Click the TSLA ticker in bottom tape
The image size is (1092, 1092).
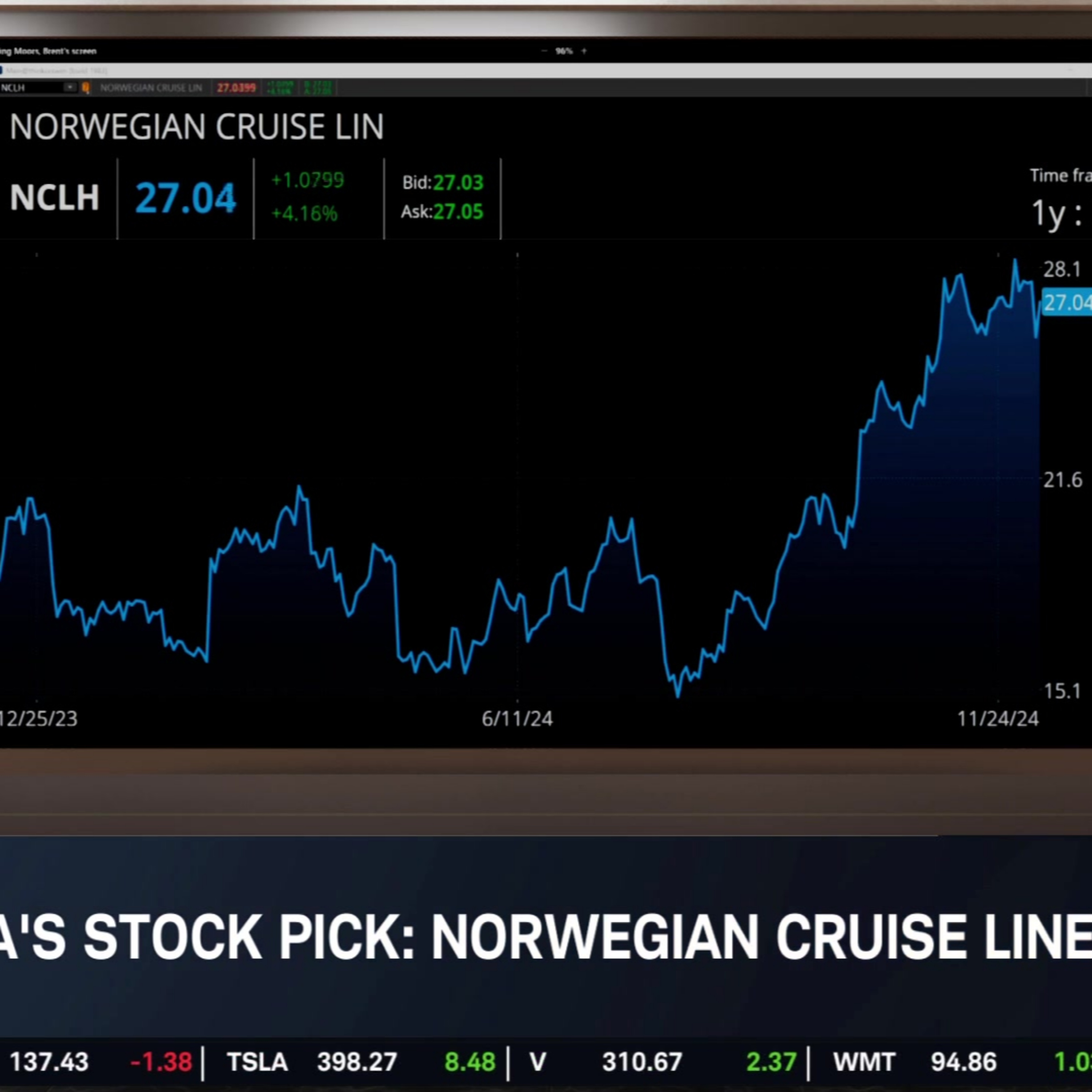257,1062
